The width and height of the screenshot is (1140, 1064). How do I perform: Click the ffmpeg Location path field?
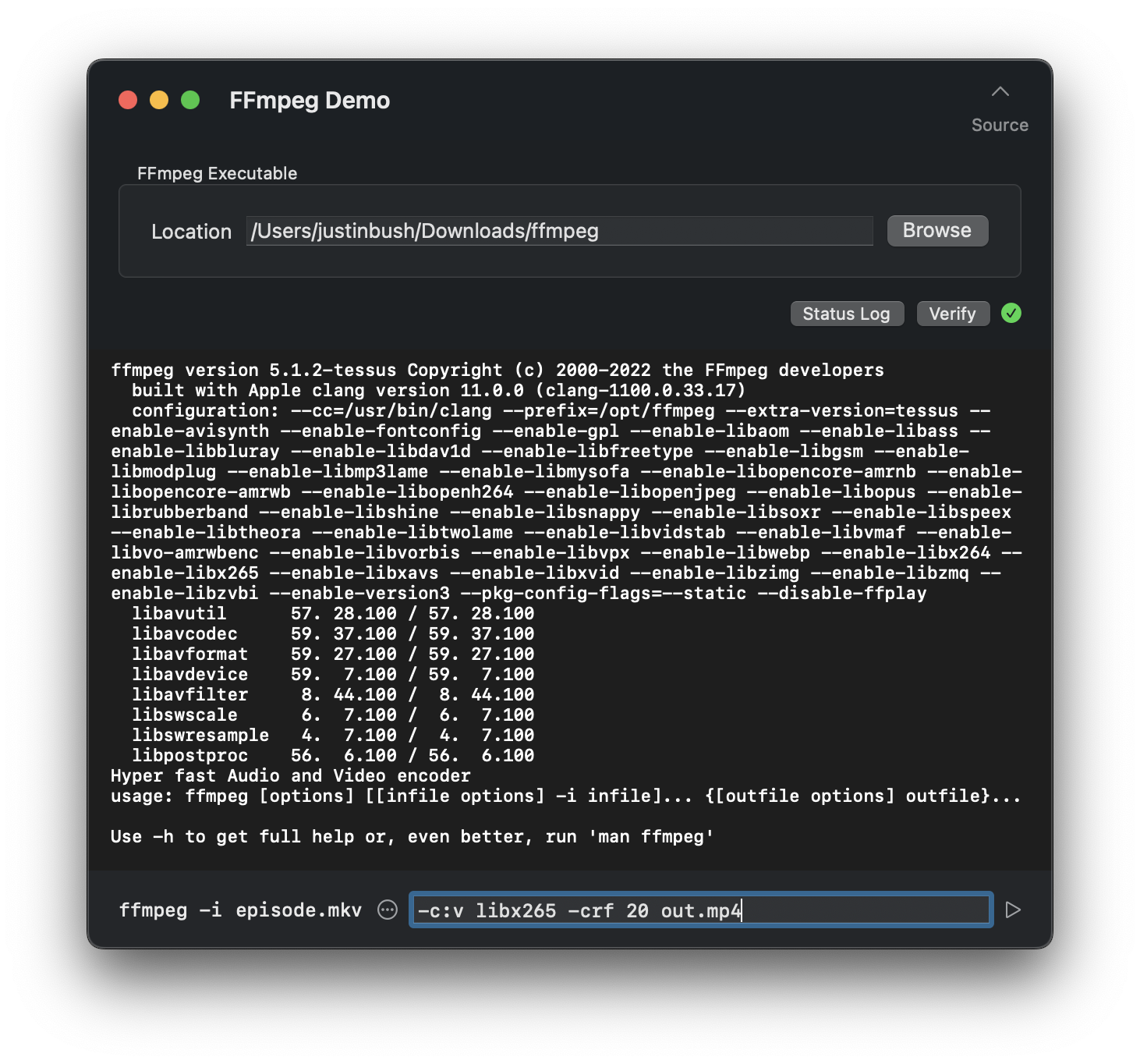point(560,231)
